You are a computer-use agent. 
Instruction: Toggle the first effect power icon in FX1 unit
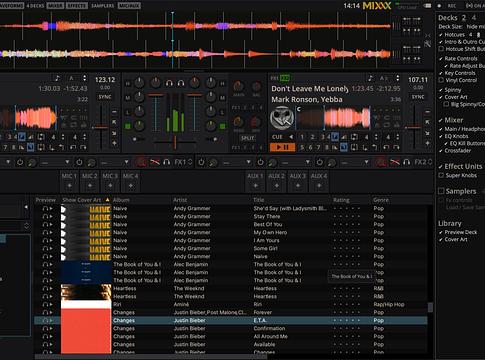[20, 162]
